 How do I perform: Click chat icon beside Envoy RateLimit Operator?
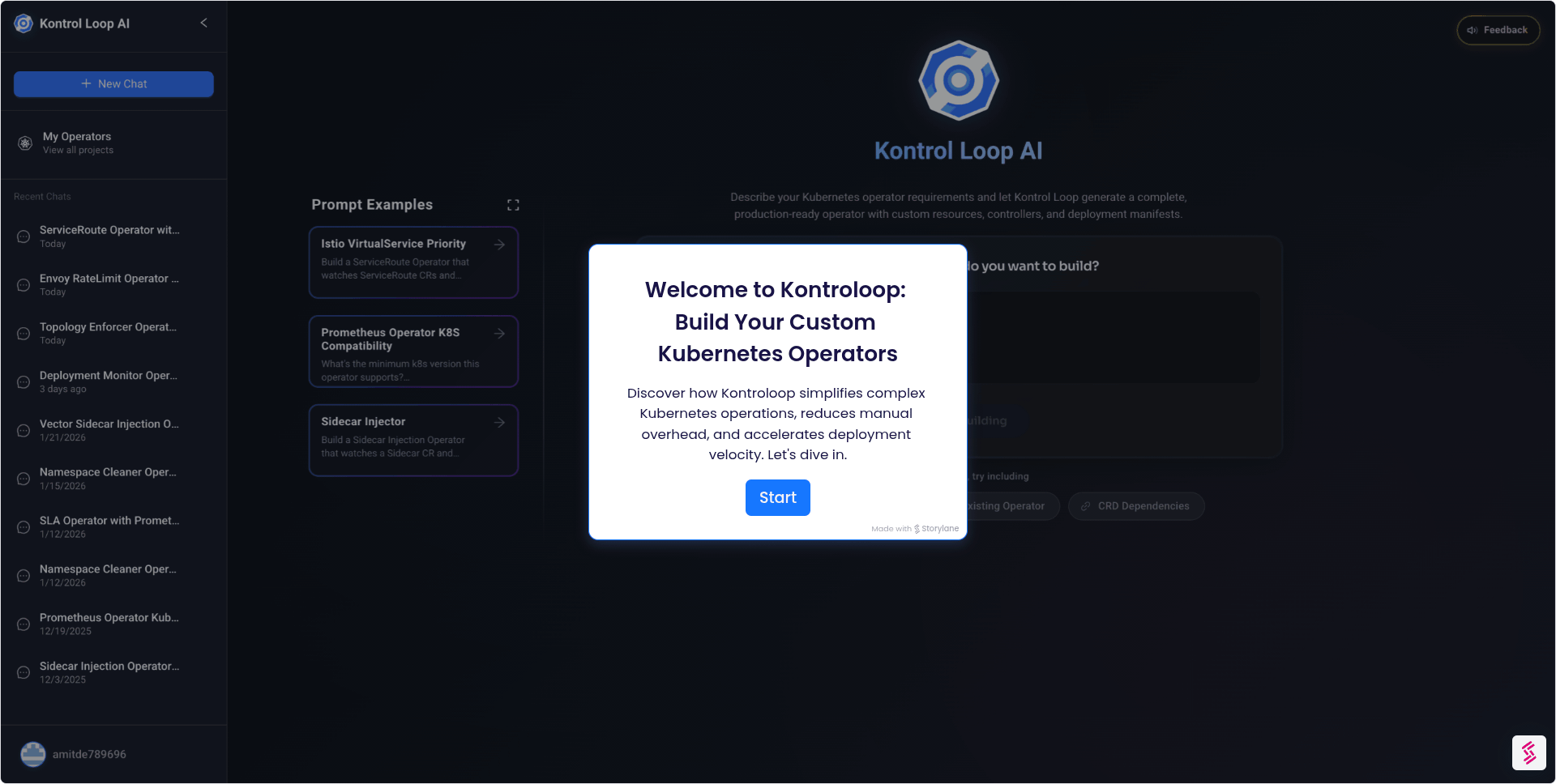pos(24,285)
